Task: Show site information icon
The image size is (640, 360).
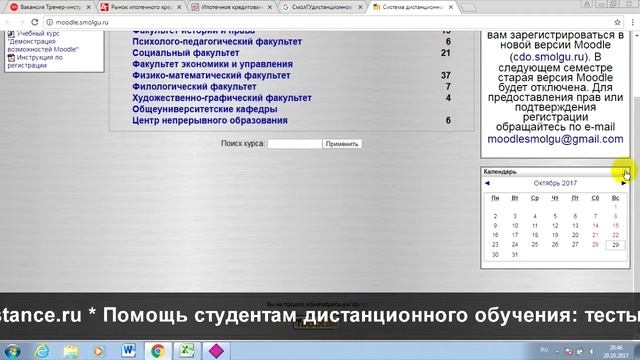Action: pos(49,22)
